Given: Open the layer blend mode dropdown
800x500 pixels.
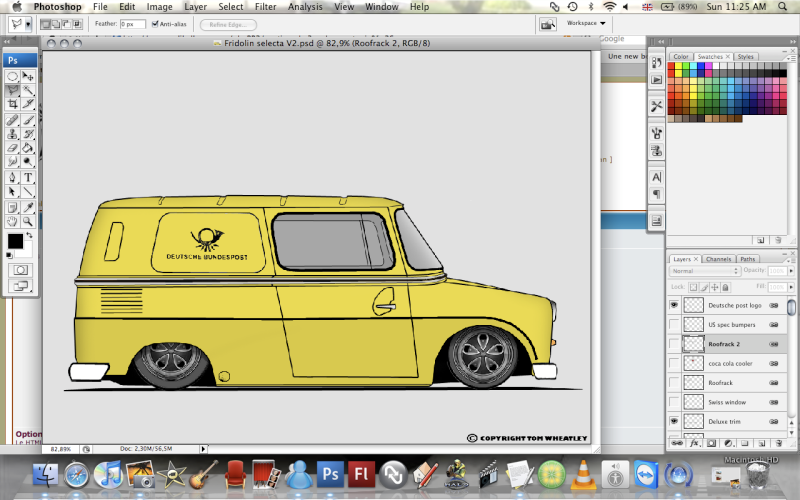Looking at the screenshot, I should pos(705,271).
